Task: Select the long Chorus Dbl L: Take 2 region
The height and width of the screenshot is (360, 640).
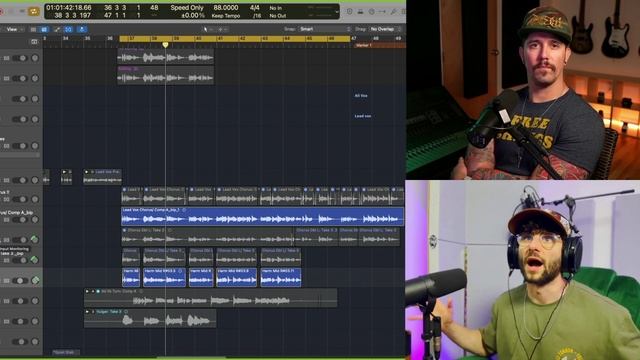Action: (207, 237)
